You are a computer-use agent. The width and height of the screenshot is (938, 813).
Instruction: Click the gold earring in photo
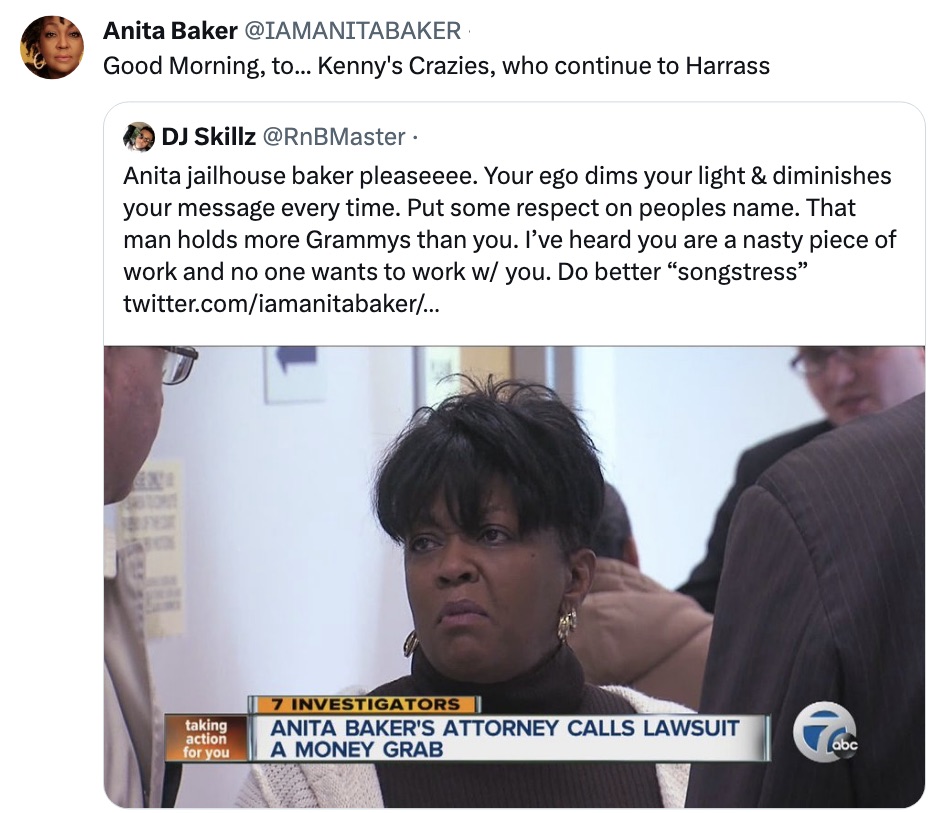click(566, 624)
